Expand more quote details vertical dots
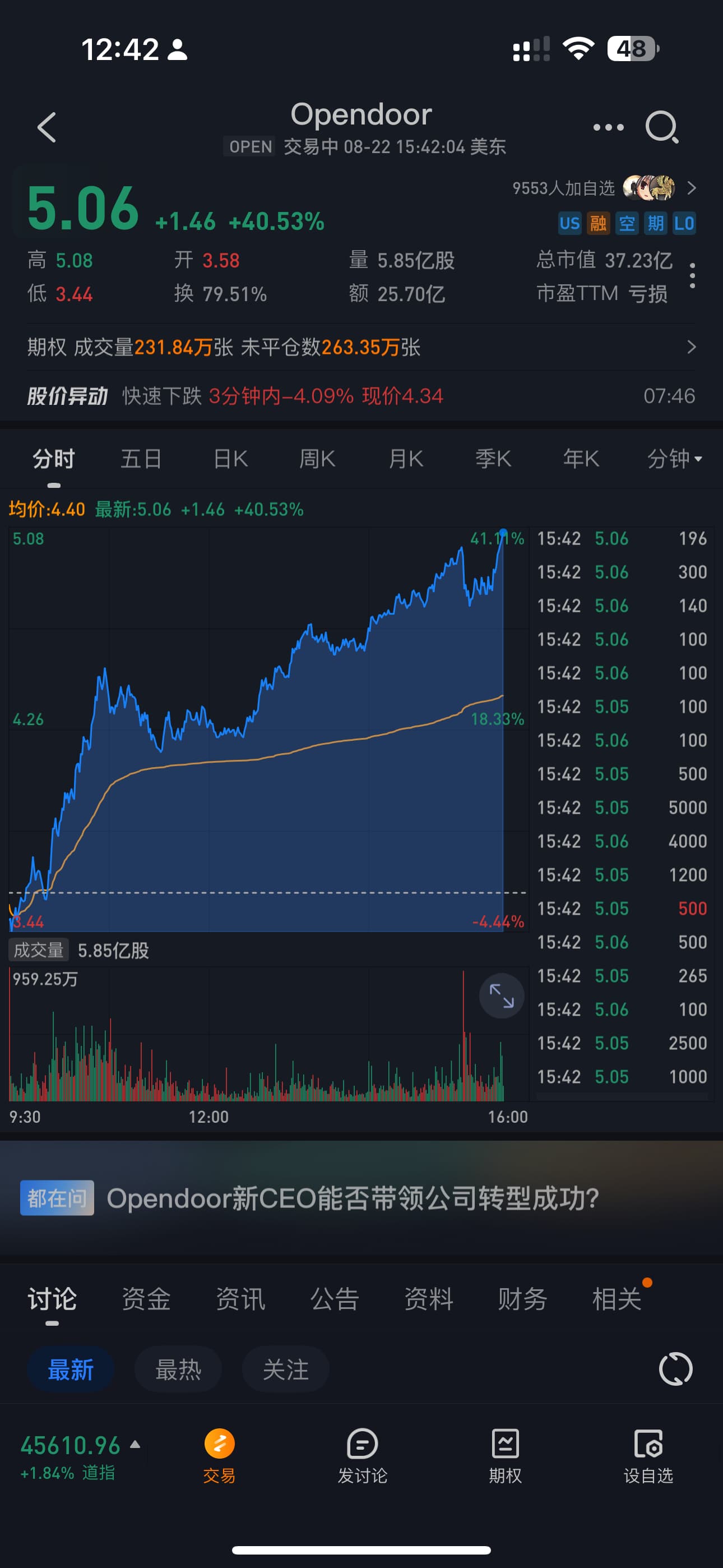Screen dimensions: 723x1568 (693, 276)
